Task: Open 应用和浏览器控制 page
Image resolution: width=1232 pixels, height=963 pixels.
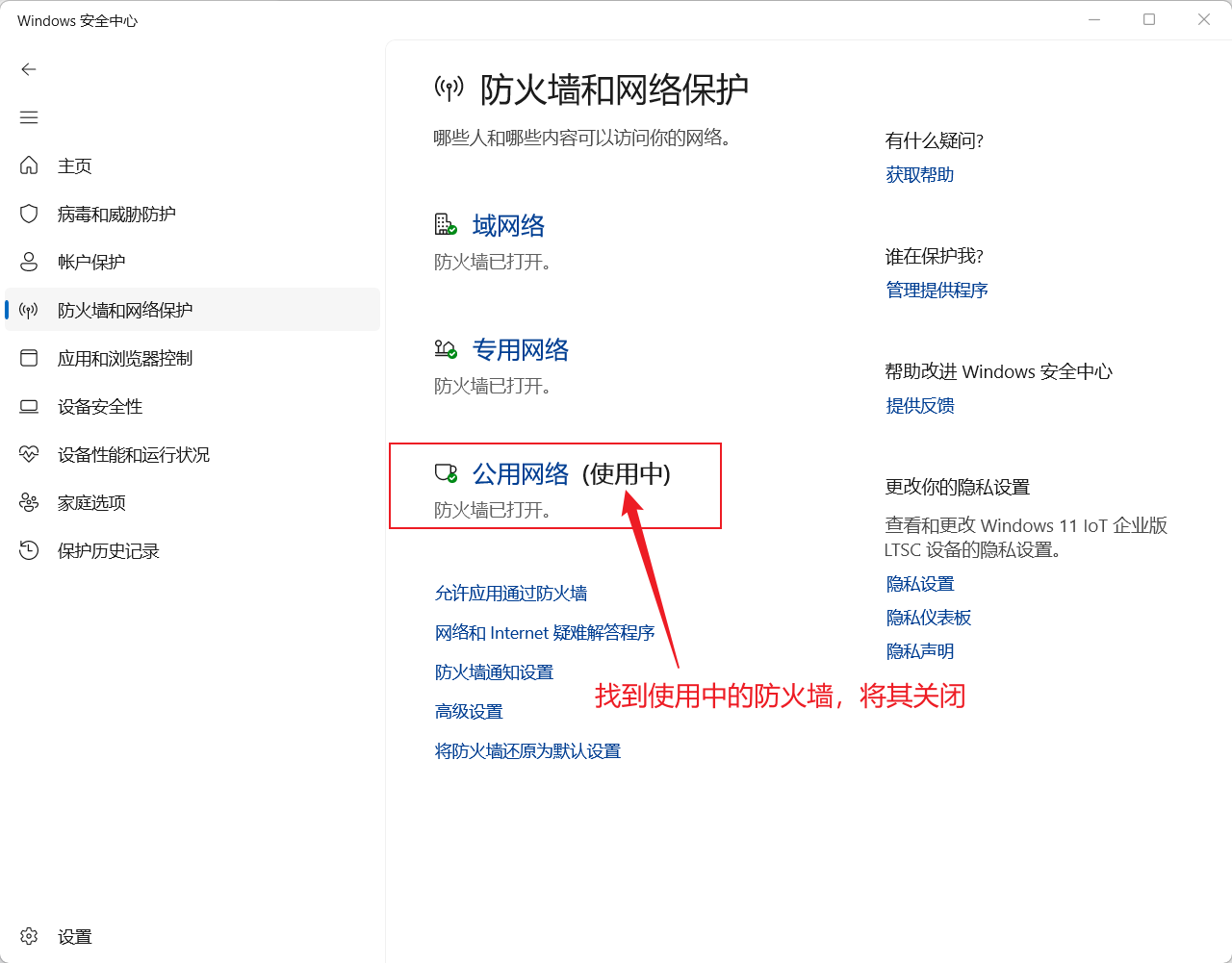Action: pyautogui.click(x=192, y=358)
